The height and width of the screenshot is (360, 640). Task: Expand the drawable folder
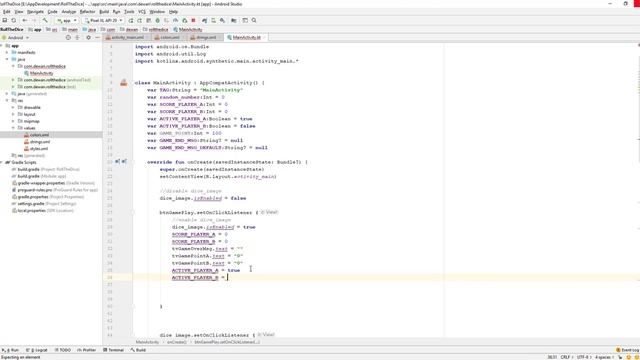click(x=13, y=107)
